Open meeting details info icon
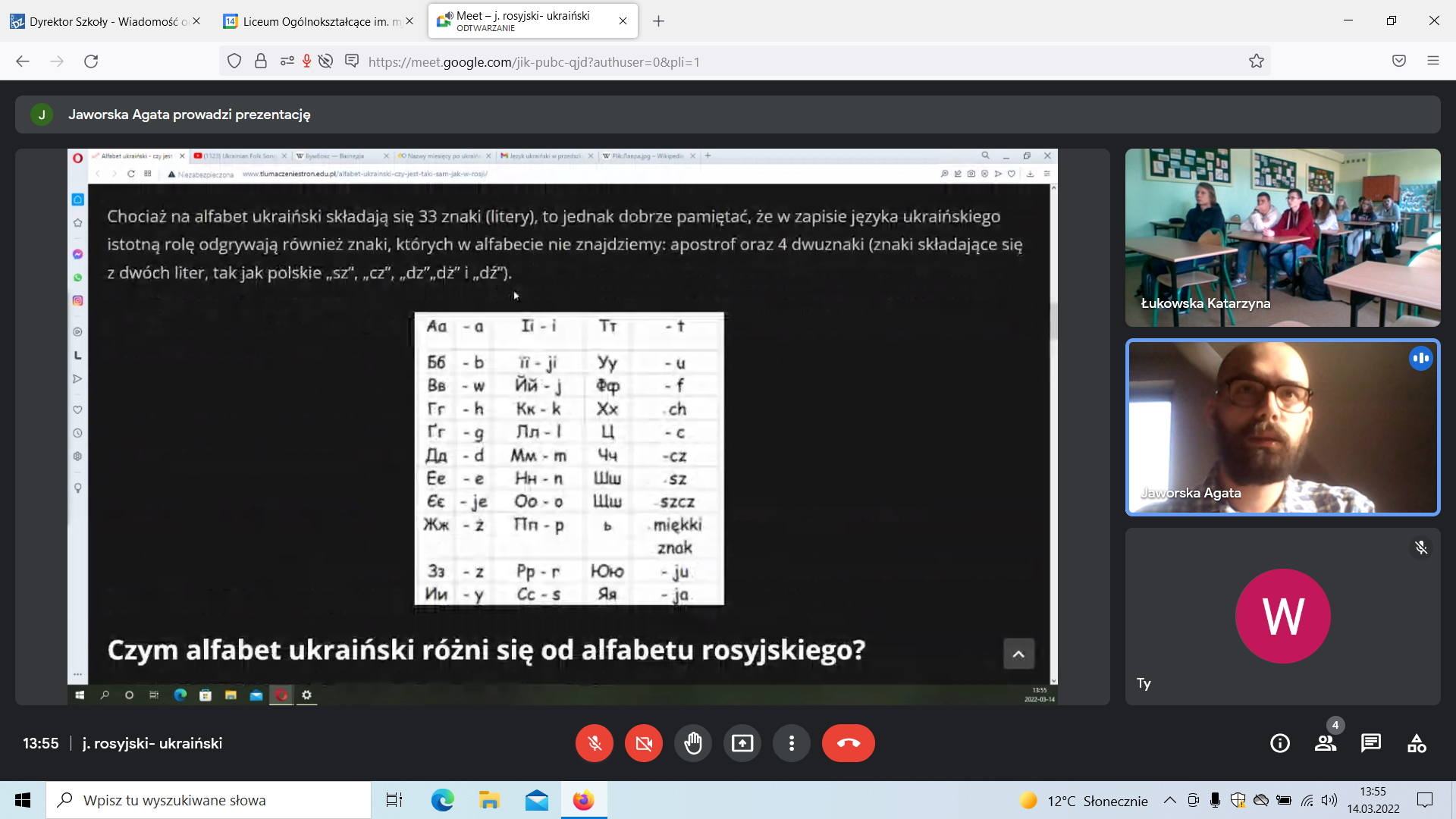 click(x=1280, y=743)
